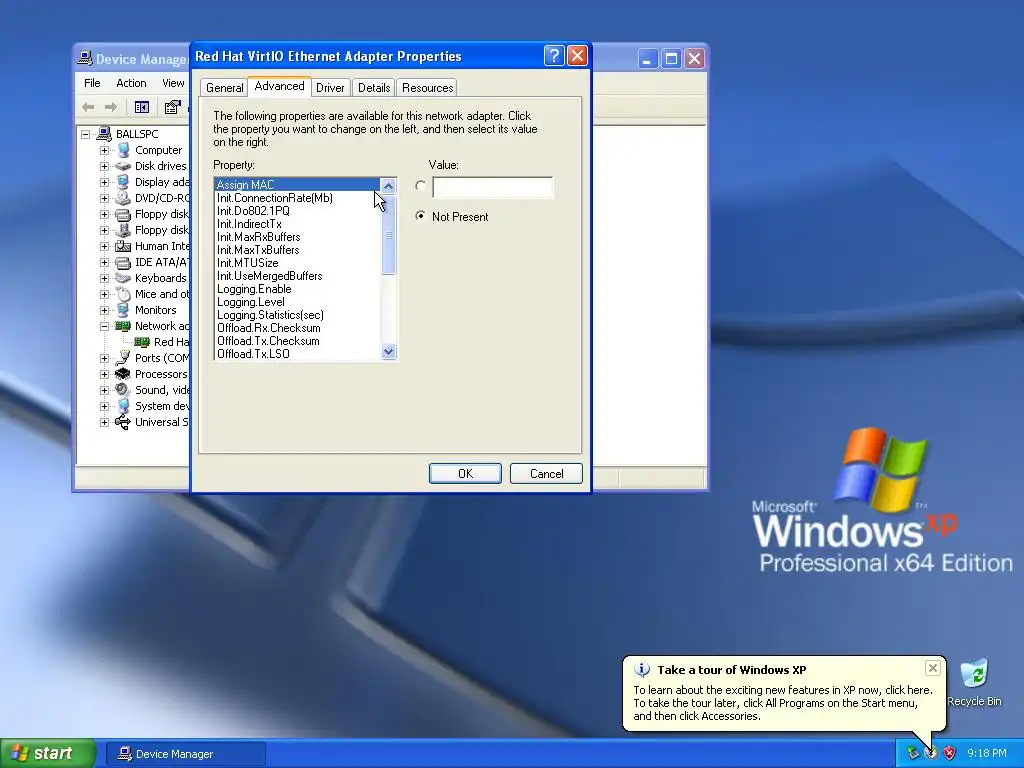
Task: Select the DVD/CD-ROM drives disc icon
Action: [123, 198]
